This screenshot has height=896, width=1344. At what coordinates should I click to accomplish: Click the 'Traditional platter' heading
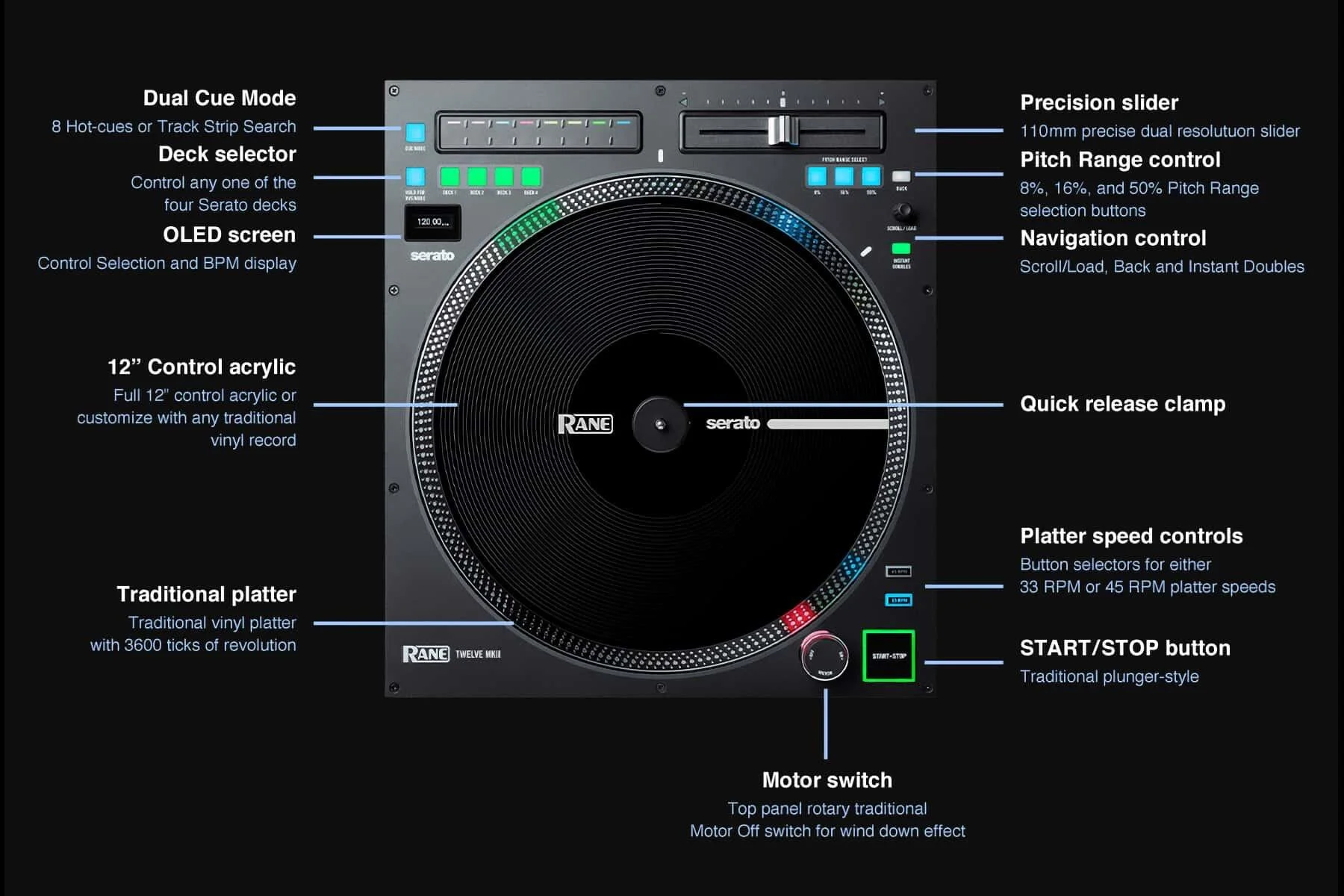[x=206, y=594]
